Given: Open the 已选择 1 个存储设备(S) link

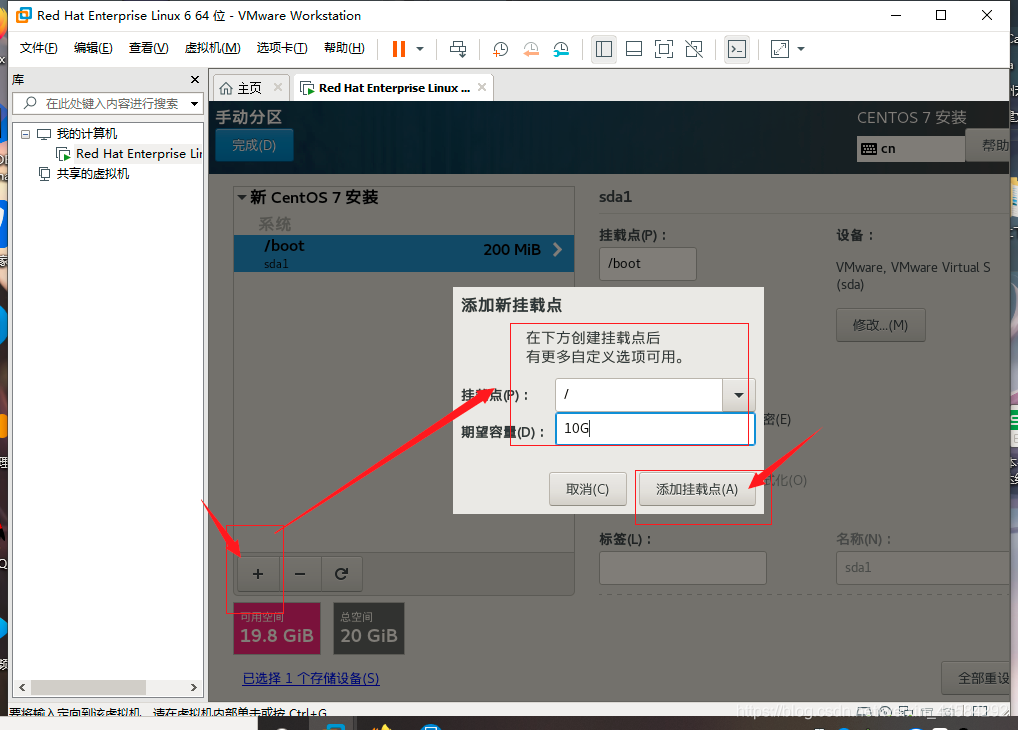Looking at the screenshot, I should click(311, 679).
